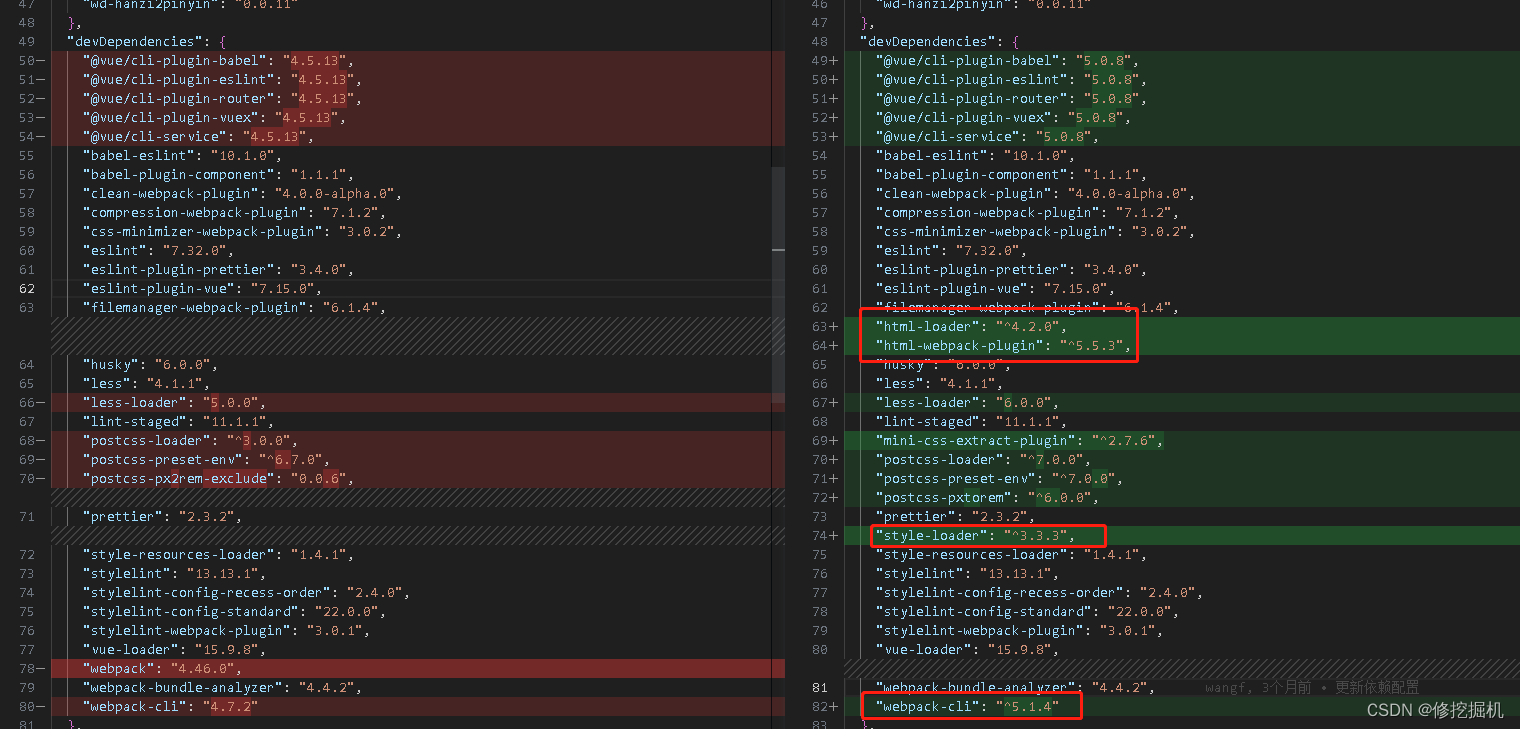This screenshot has width=1520, height=729.
Task: Click the removed "less-loader": "5.0.0" line
Action: click(x=418, y=403)
